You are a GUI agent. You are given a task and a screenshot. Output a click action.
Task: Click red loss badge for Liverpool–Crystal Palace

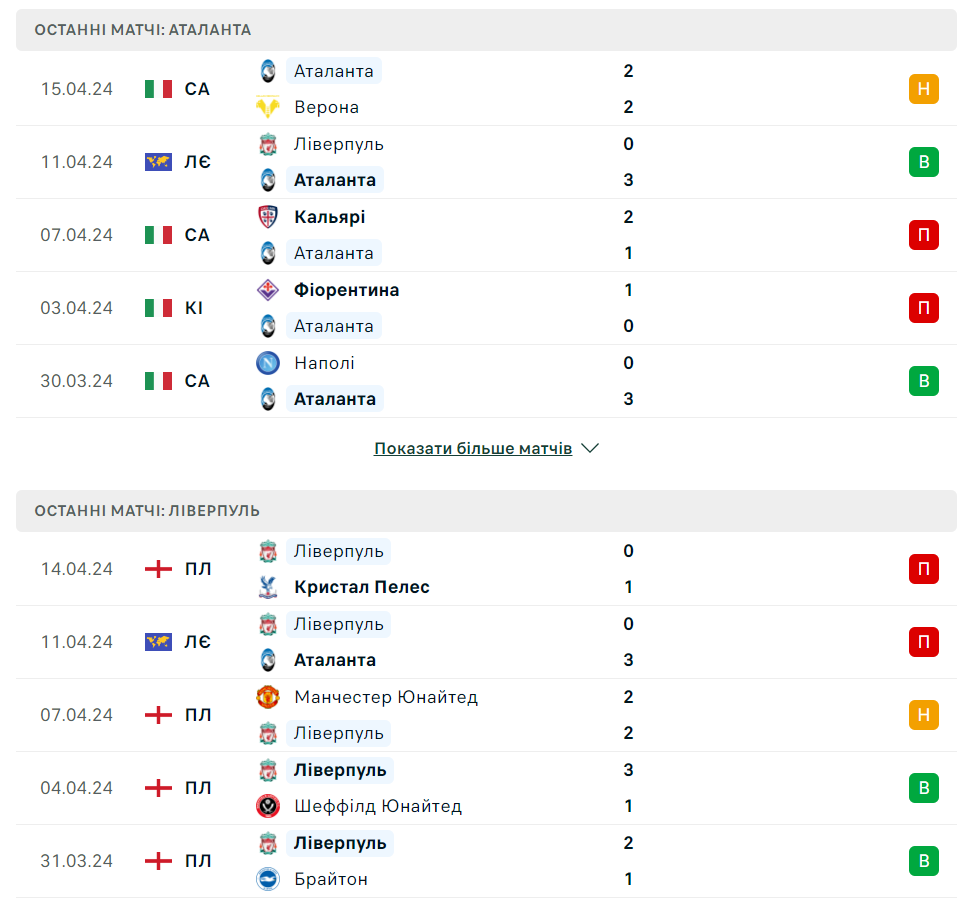pos(923,569)
